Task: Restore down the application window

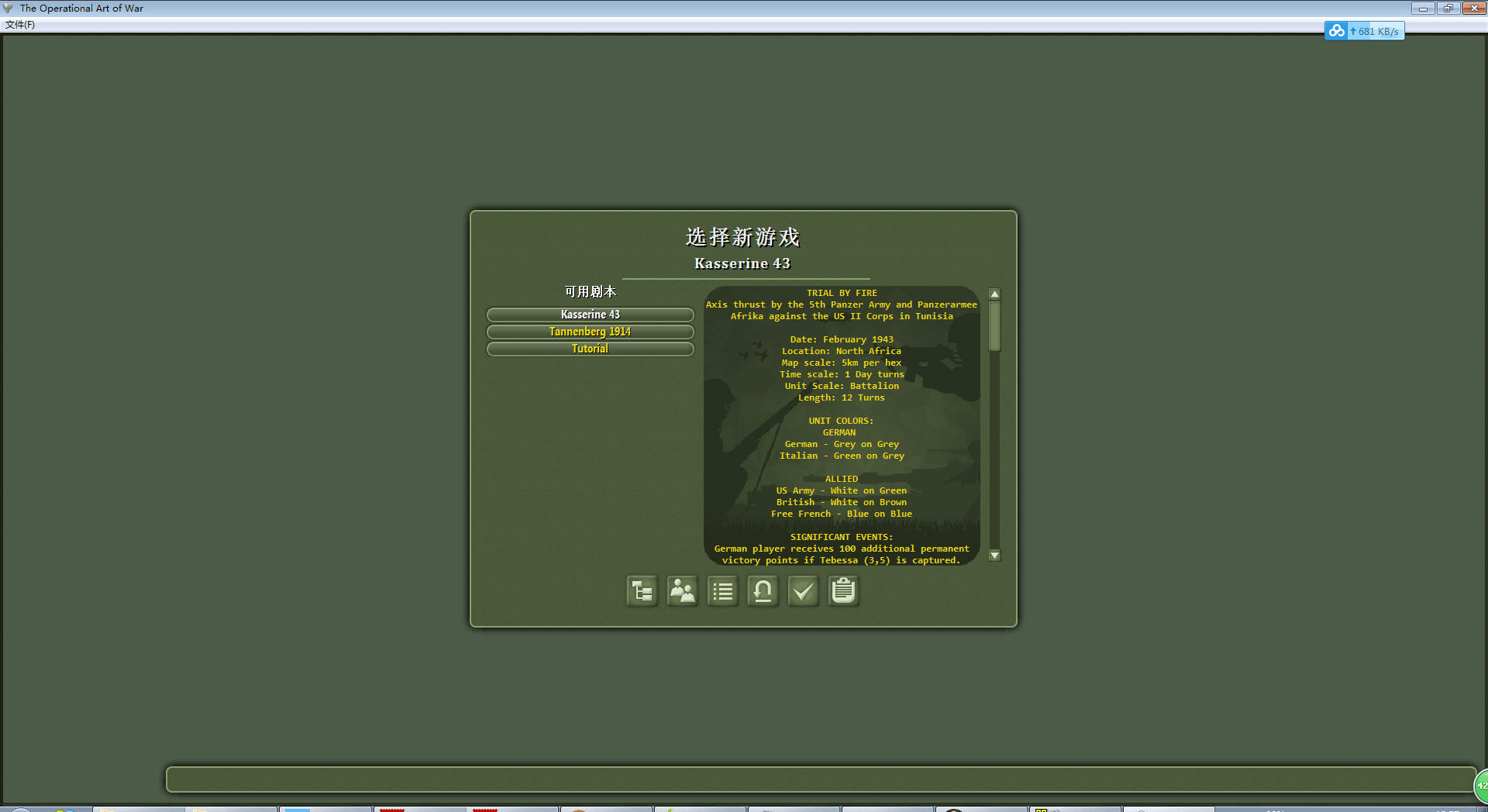Action: click(1448, 9)
